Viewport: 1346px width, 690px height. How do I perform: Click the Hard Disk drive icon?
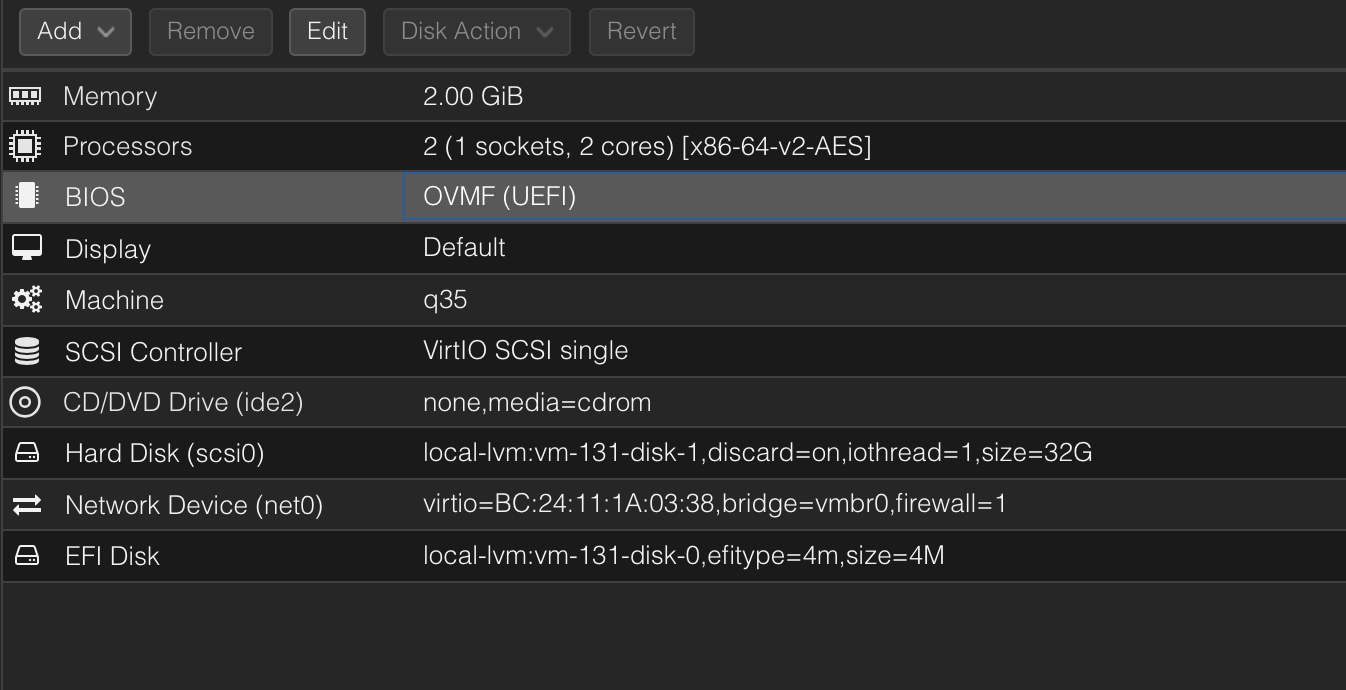[x=27, y=453]
